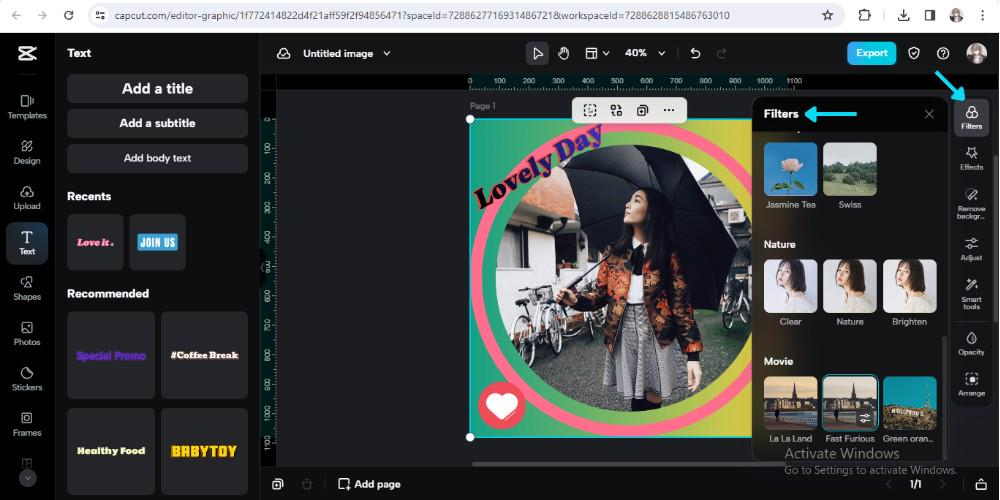Click the Add page button

tap(369, 484)
